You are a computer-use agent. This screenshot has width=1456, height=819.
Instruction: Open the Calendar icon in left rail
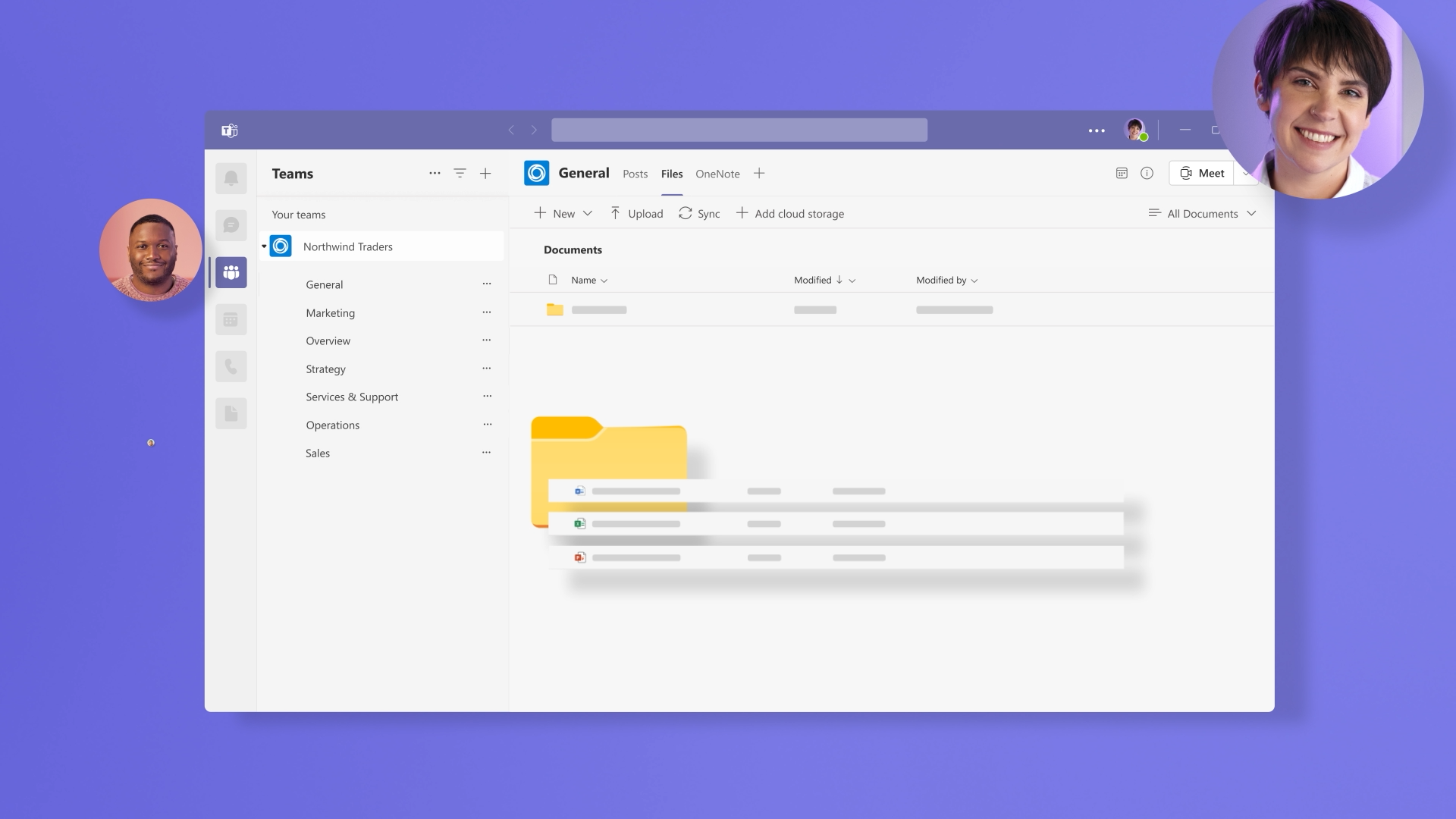click(x=231, y=319)
